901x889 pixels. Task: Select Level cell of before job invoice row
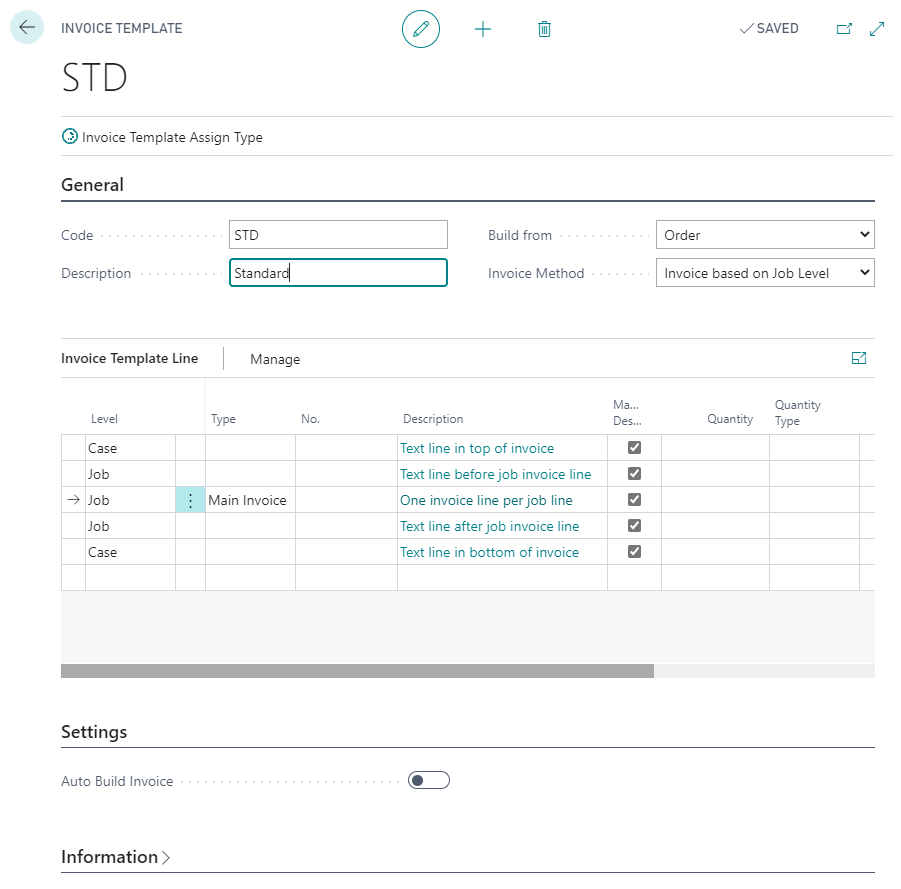130,474
